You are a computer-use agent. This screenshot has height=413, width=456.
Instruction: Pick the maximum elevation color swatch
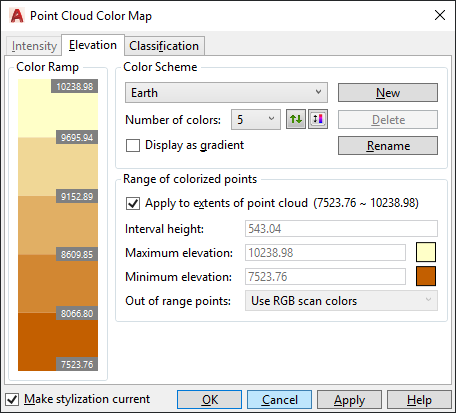pos(426,252)
